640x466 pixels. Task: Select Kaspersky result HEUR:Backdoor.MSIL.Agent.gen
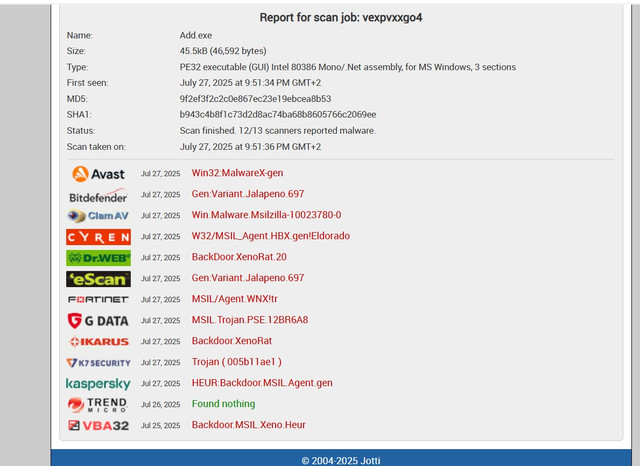point(262,383)
